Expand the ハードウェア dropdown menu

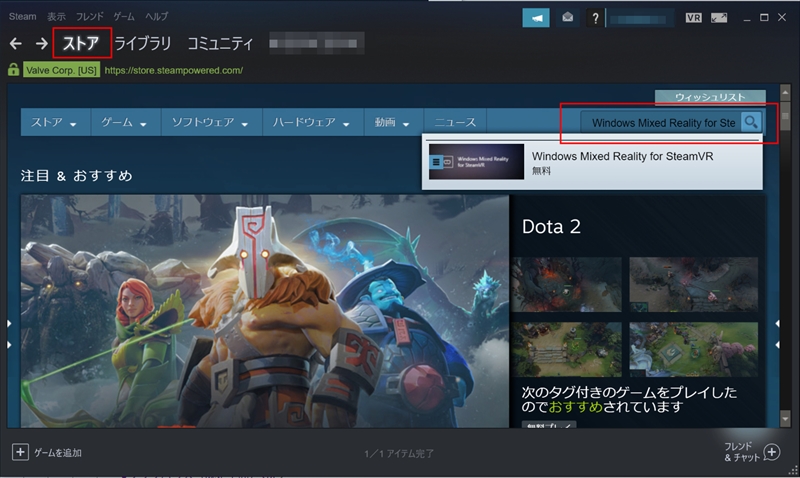click(x=312, y=123)
